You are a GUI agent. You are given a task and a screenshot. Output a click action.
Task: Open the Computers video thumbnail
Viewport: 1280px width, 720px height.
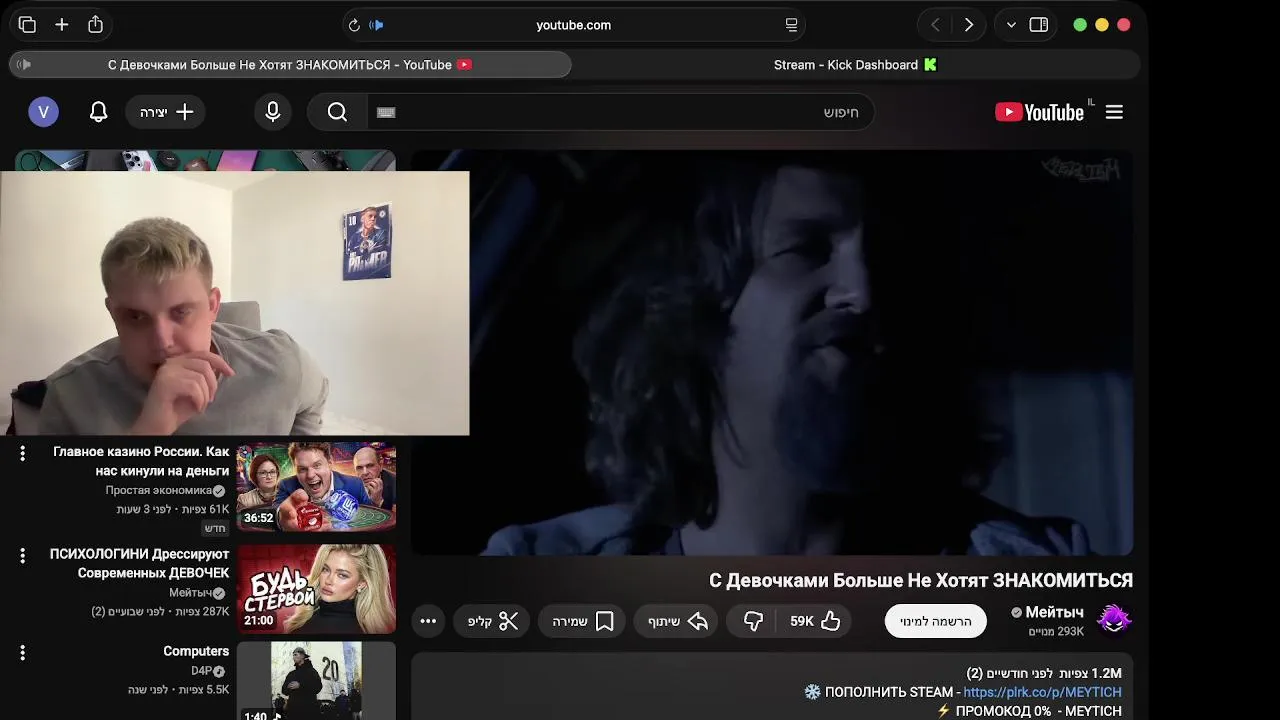pos(316,681)
